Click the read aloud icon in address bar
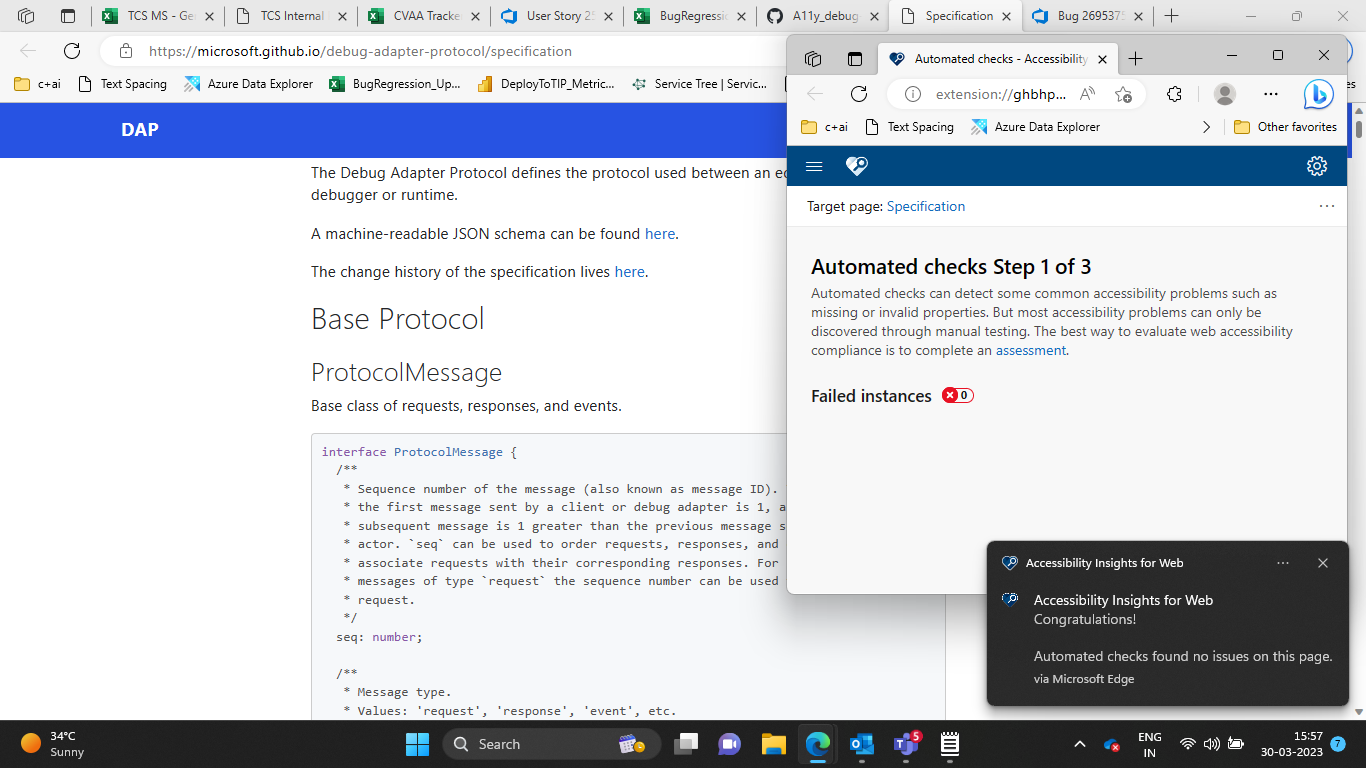This screenshot has width=1366, height=768. click(x=1086, y=94)
